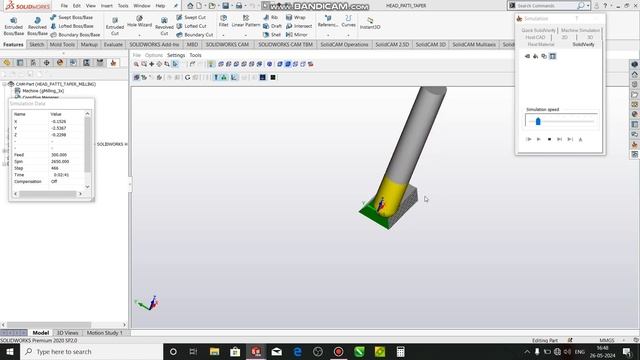The image size is (640, 360).
Task: Select the Wrap feature tool
Action: pyautogui.click(x=296, y=18)
